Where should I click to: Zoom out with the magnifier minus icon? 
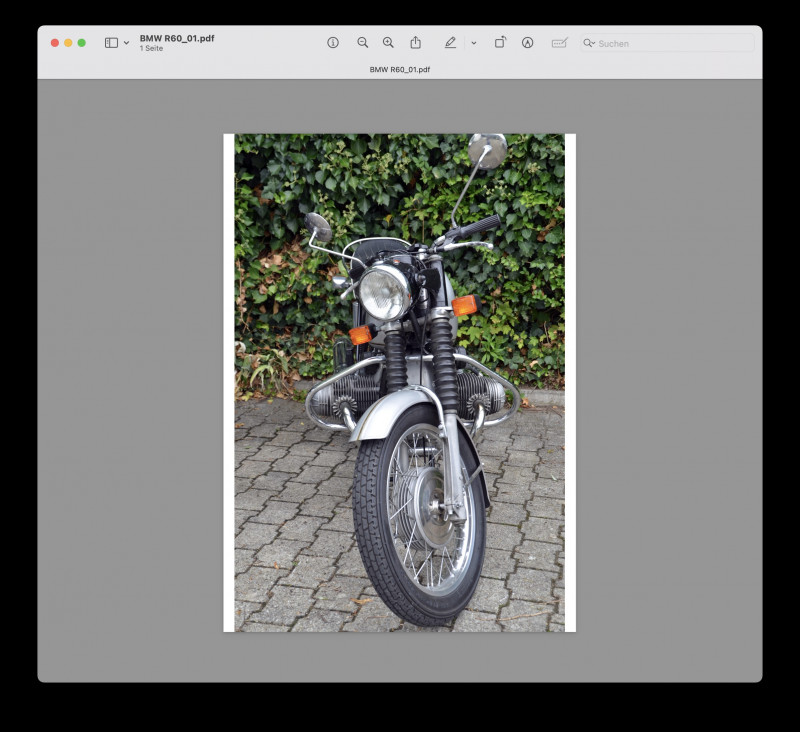pos(362,43)
